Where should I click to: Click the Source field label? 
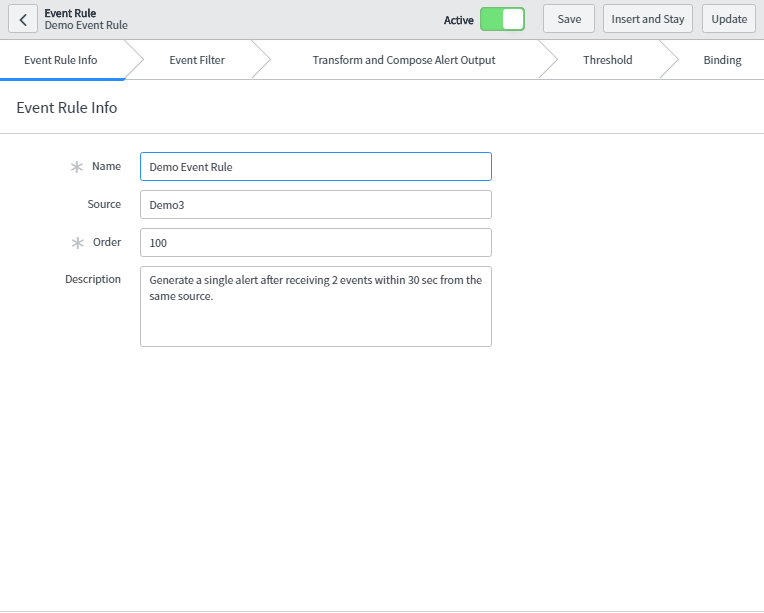click(104, 204)
